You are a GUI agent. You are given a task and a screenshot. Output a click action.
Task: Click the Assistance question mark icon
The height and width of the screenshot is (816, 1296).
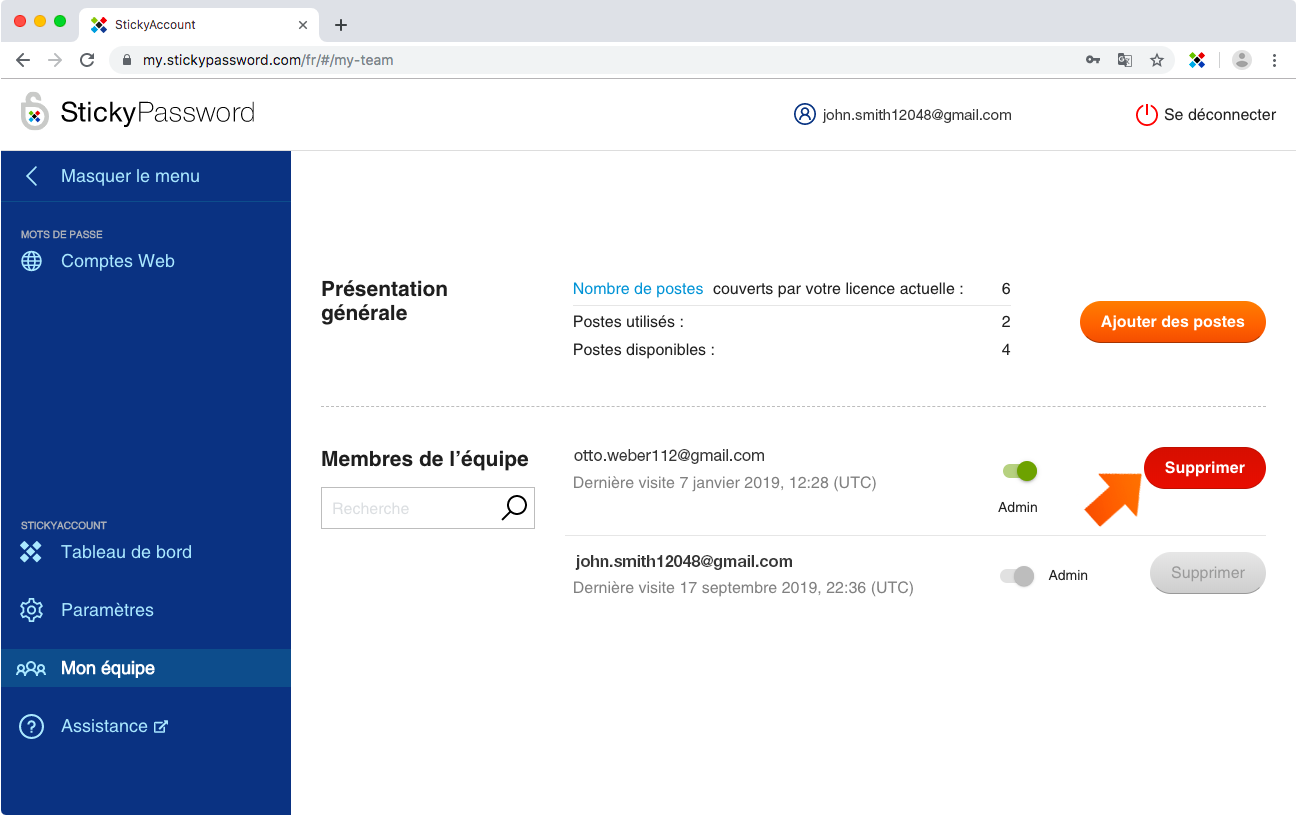point(32,726)
